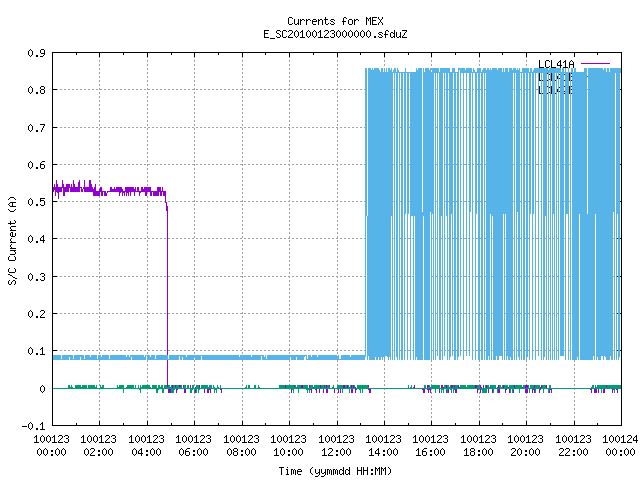Viewport: 640px width, 480px height.
Task: Click the 14:00 x-axis time label
Action: [x=383, y=452]
